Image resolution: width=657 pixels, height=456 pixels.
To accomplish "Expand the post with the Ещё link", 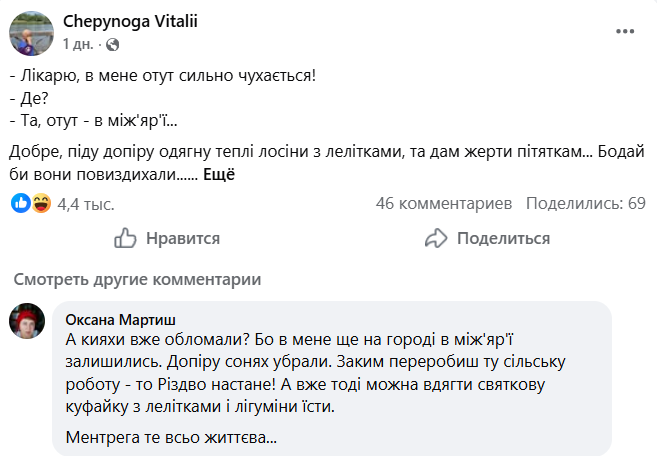I will point(218,174).
